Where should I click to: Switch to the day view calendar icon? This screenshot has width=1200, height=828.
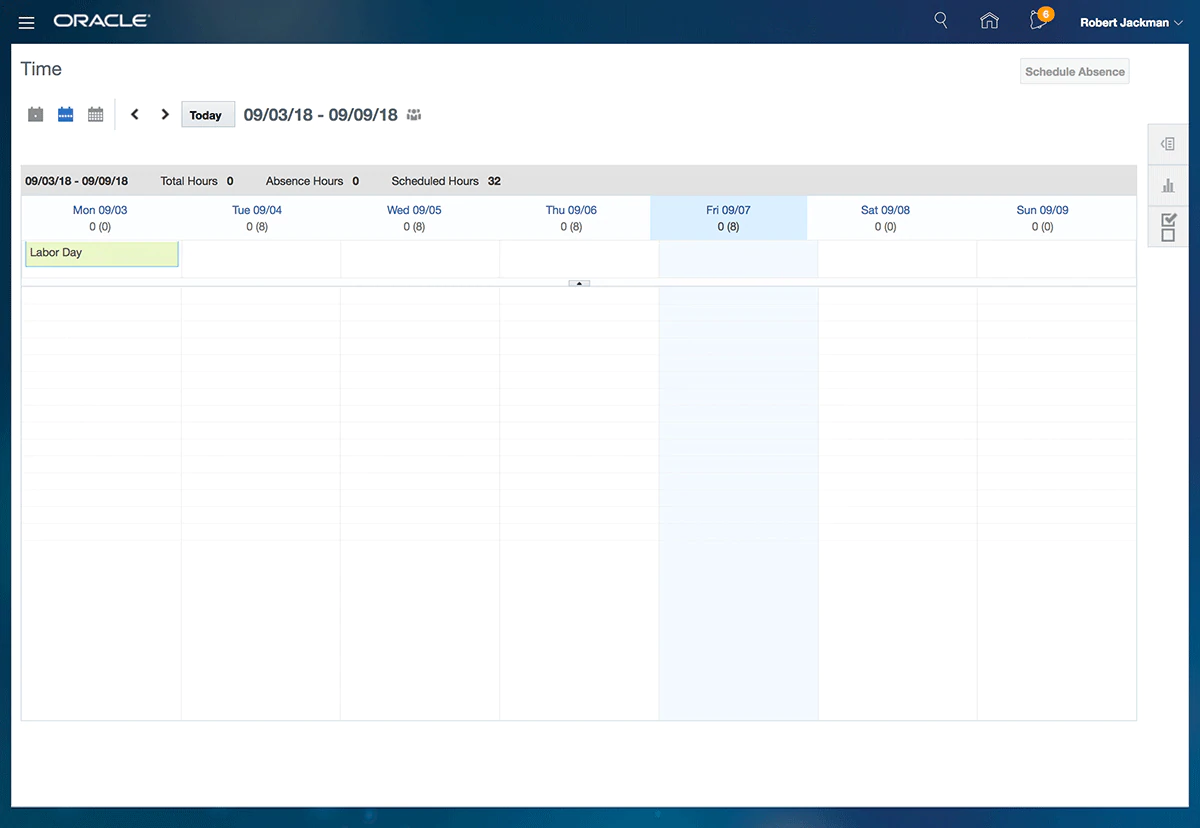(x=36, y=115)
